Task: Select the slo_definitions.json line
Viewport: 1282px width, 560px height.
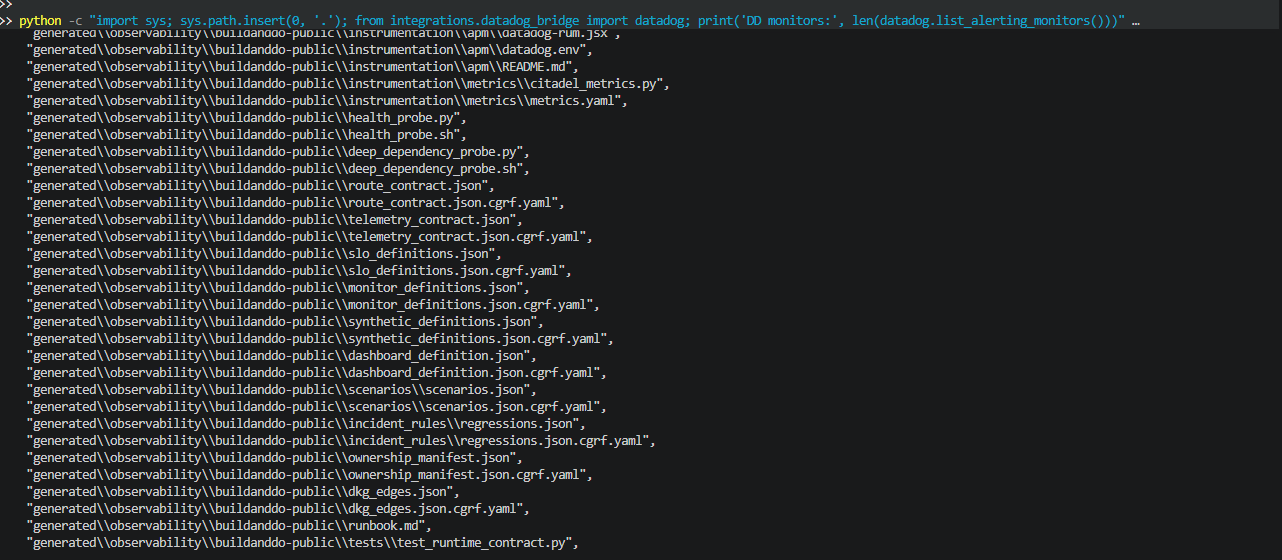Action: point(262,254)
